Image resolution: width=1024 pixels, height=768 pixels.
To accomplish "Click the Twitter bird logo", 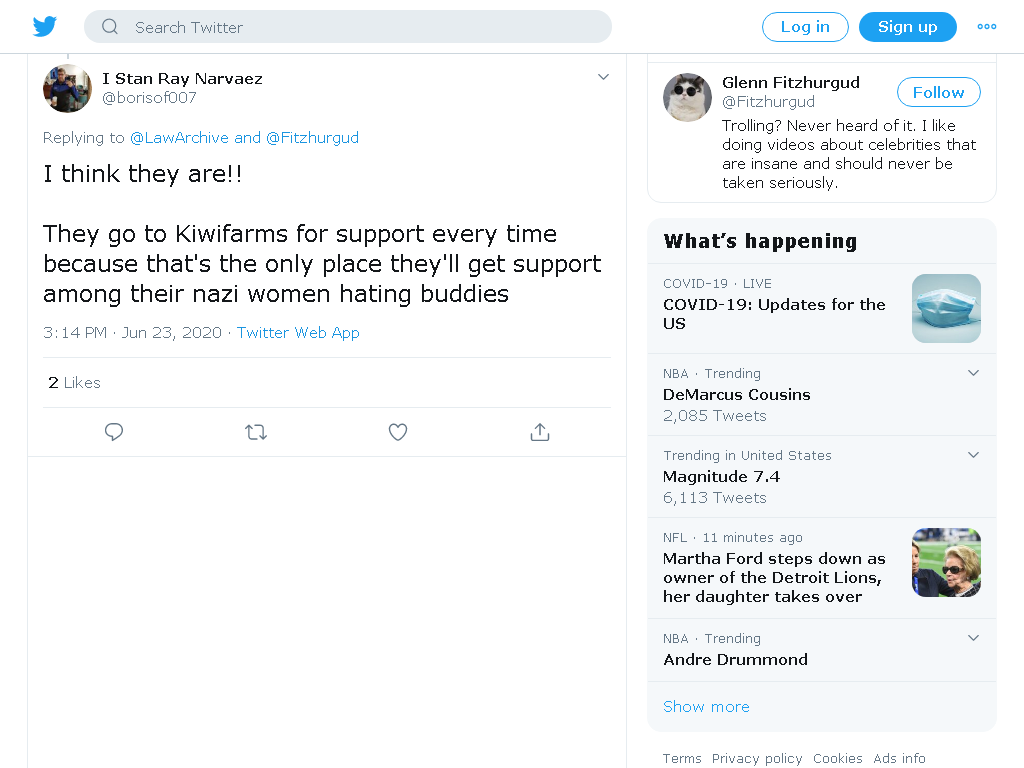I will coord(44,27).
